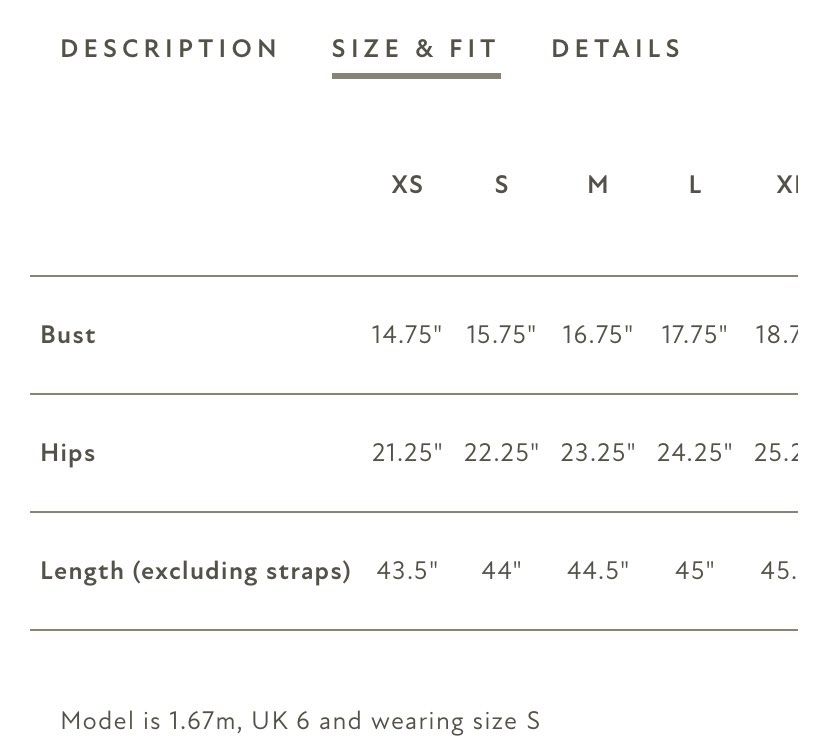Screen dimensions: 828x755
Task: Click the 15.75" bust measurement for S
Action: coord(501,335)
